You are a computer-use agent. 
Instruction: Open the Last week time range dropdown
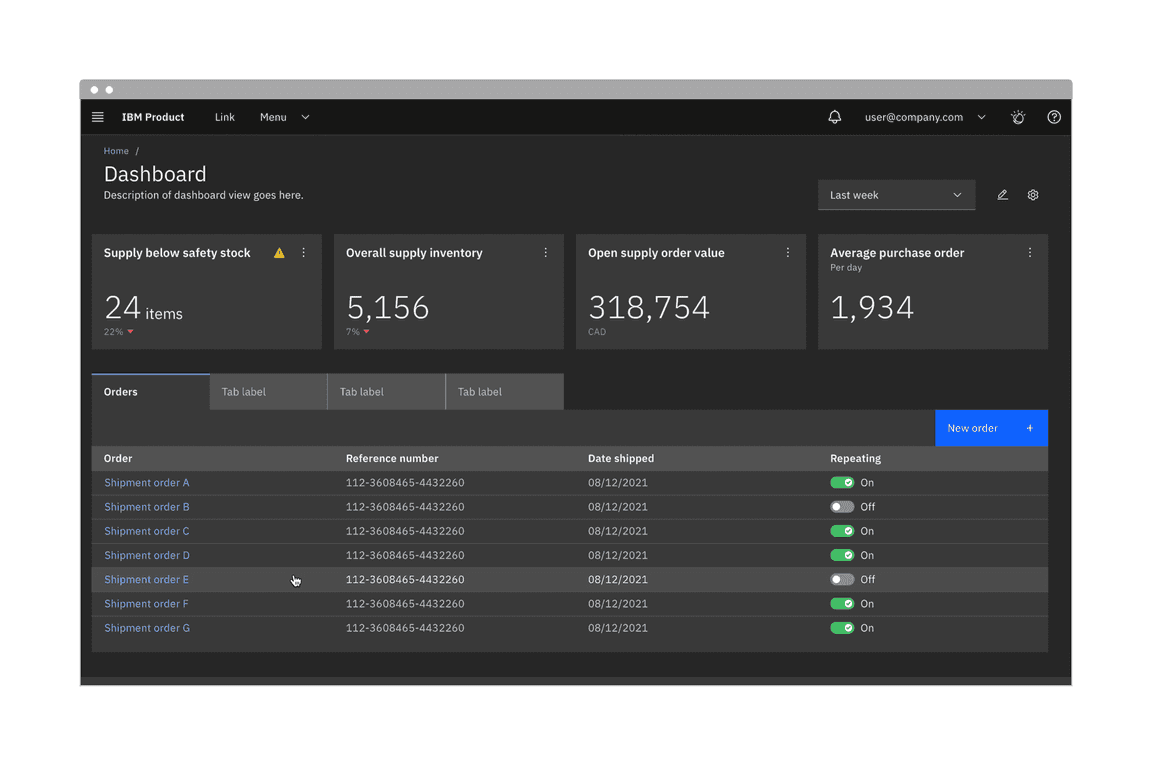coord(896,194)
